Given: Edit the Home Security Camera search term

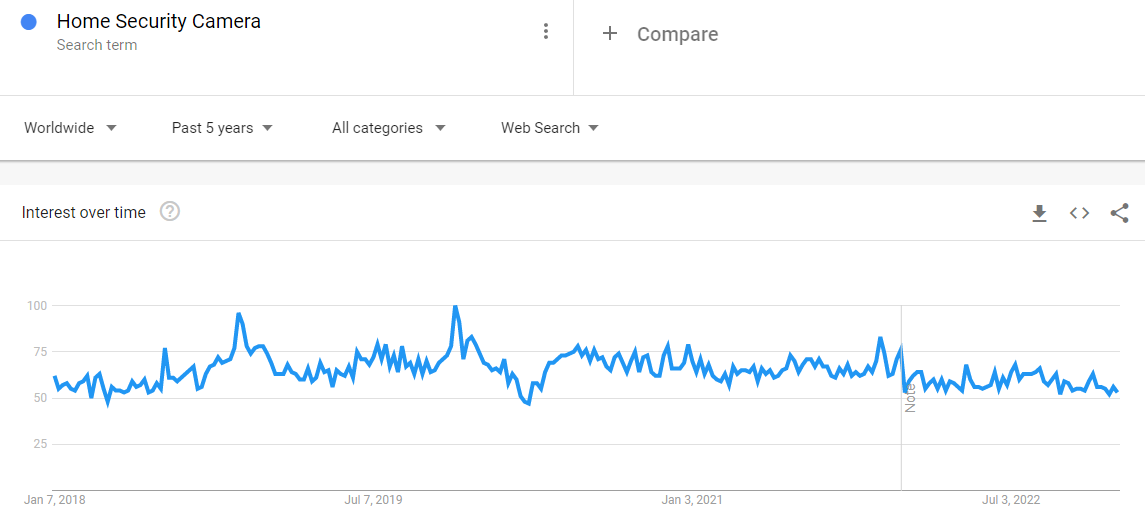Looking at the screenshot, I should 158,21.
